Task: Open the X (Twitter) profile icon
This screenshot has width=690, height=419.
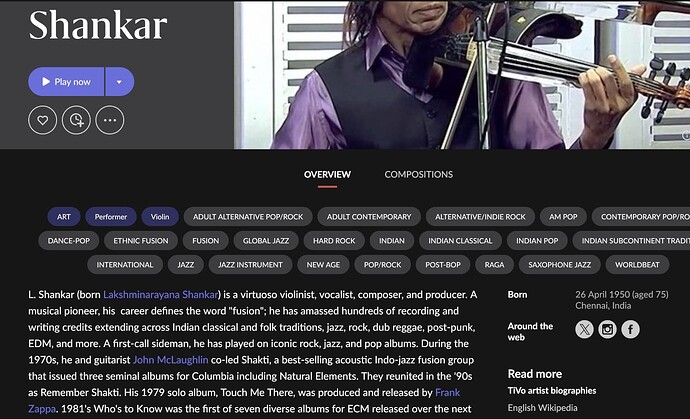Action: click(584, 329)
